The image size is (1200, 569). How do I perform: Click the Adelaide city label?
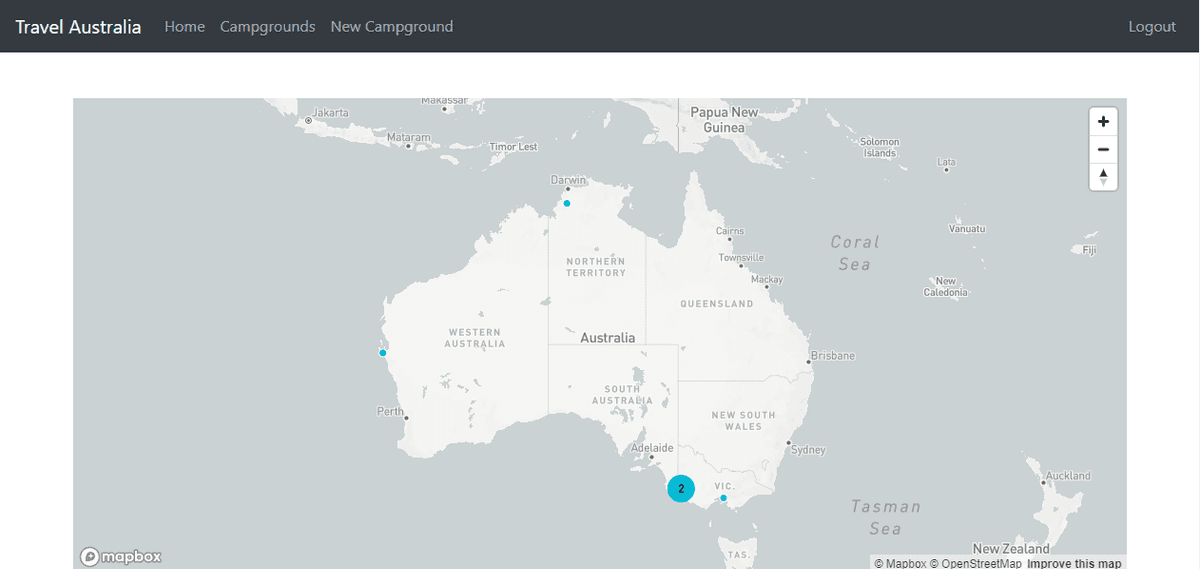pyautogui.click(x=653, y=448)
